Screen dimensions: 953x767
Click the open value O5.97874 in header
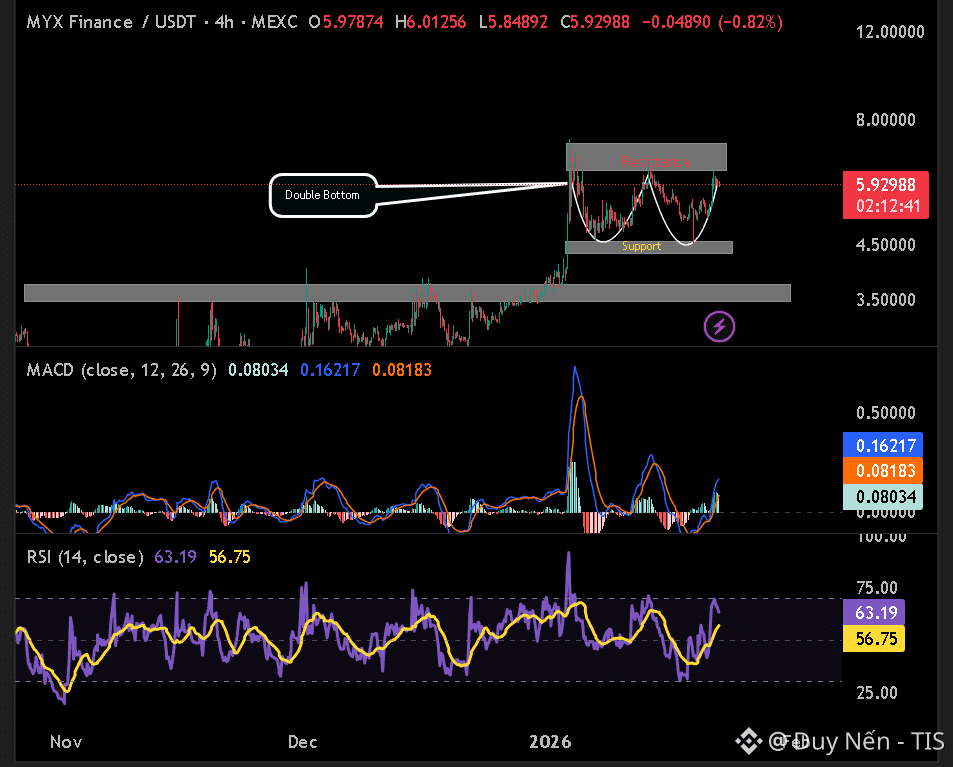[346, 22]
